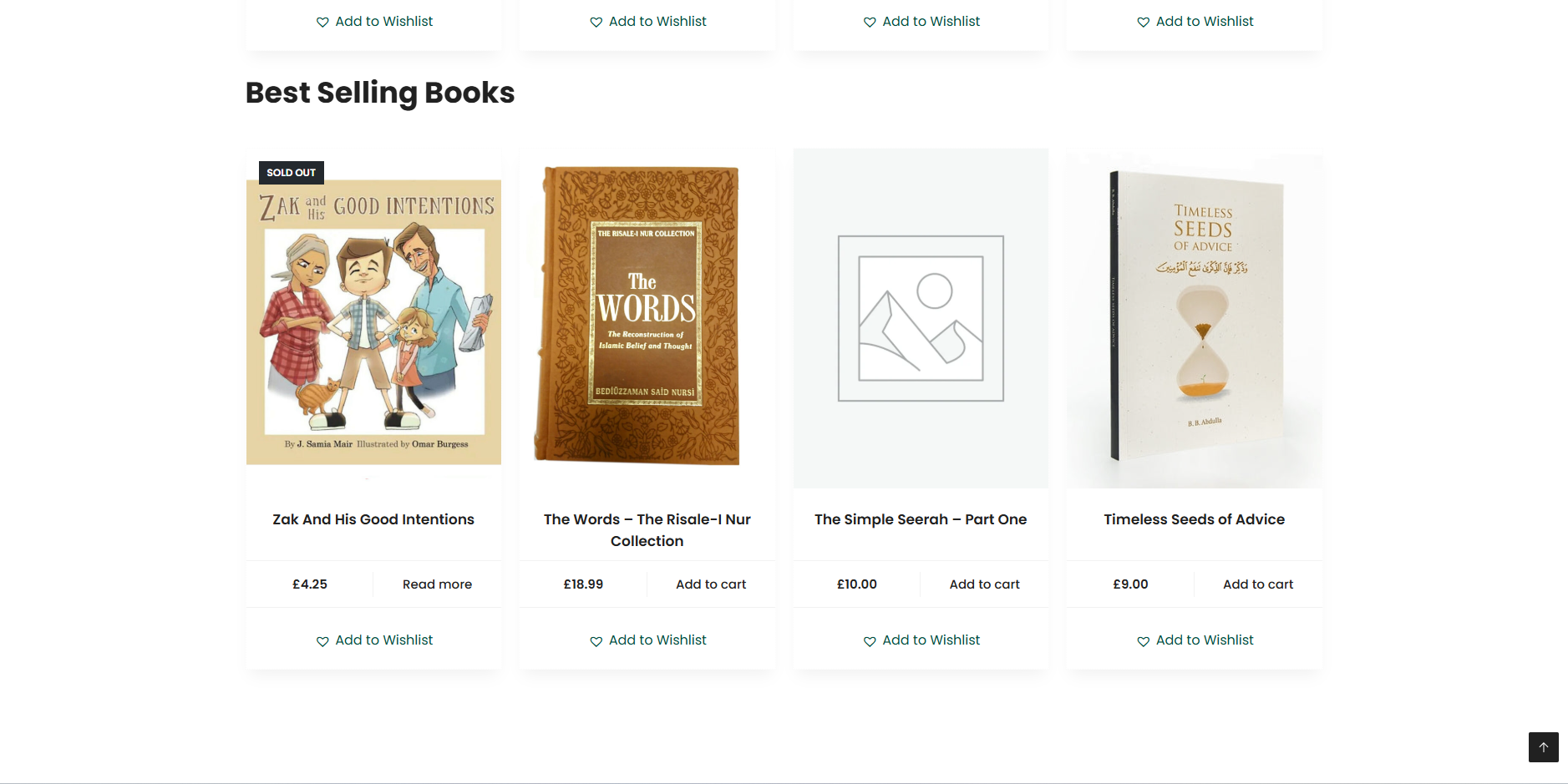Add Timeless Seeds of Advice to cart

point(1258,584)
